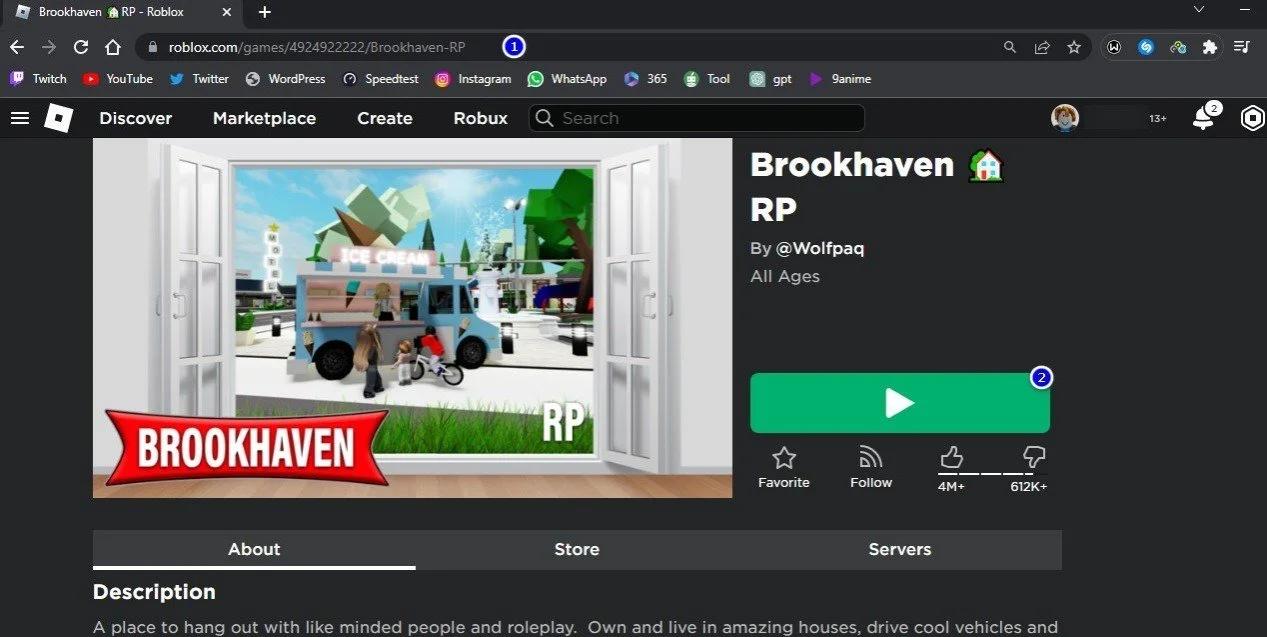The height and width of the screenshot is (637, 1267).
Task: Click the All Ages label
Action: coord(785,276)
